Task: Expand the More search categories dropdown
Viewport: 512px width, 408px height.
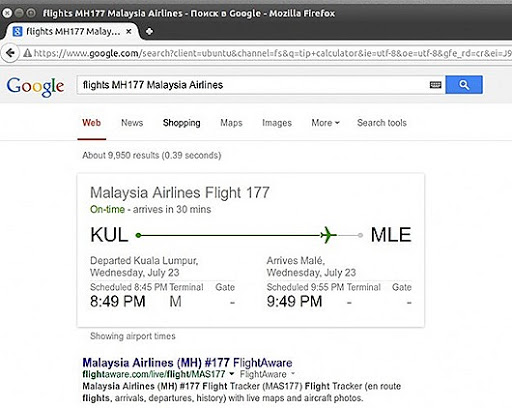Action: [x=325, y=123]
